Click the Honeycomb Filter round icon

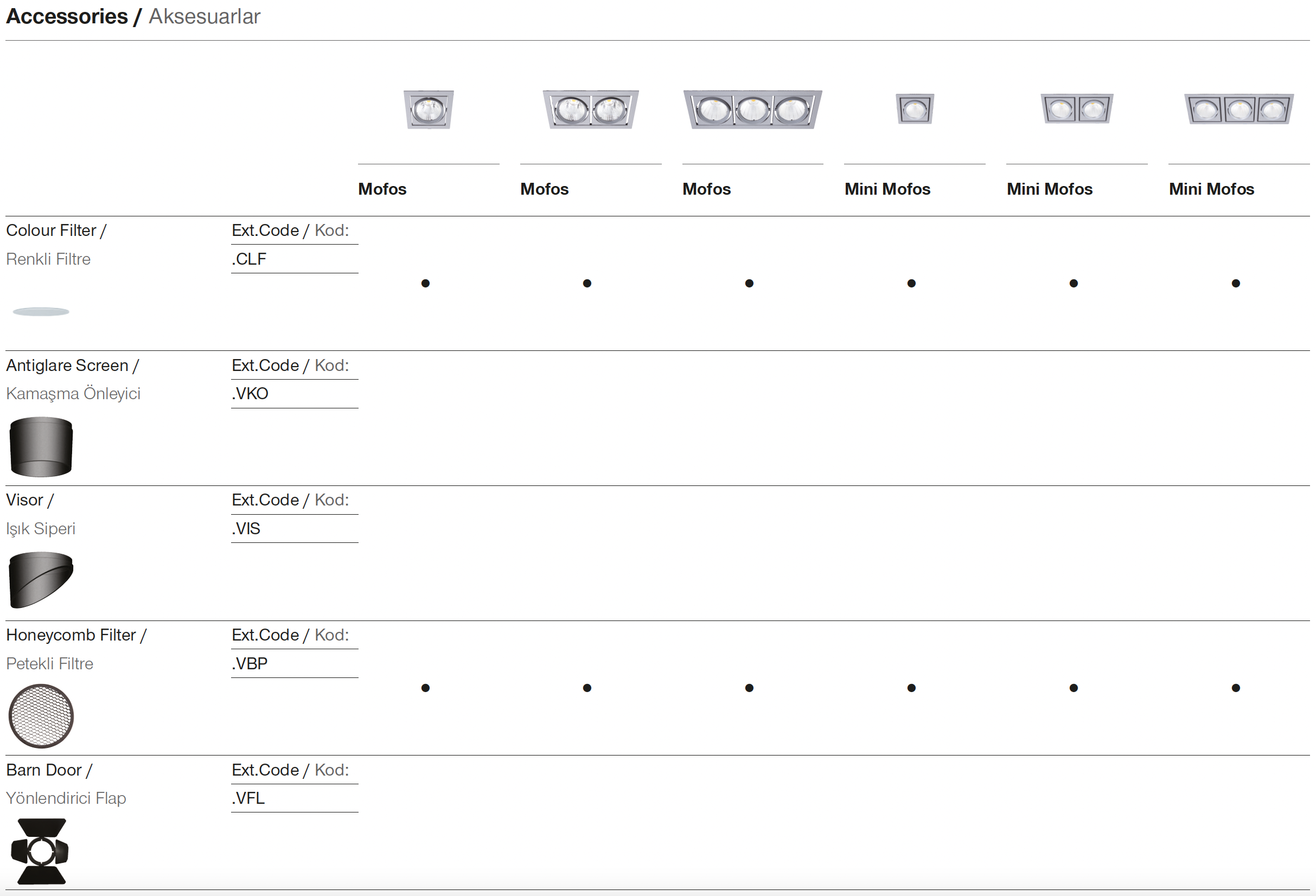click(x=41, y=716)
